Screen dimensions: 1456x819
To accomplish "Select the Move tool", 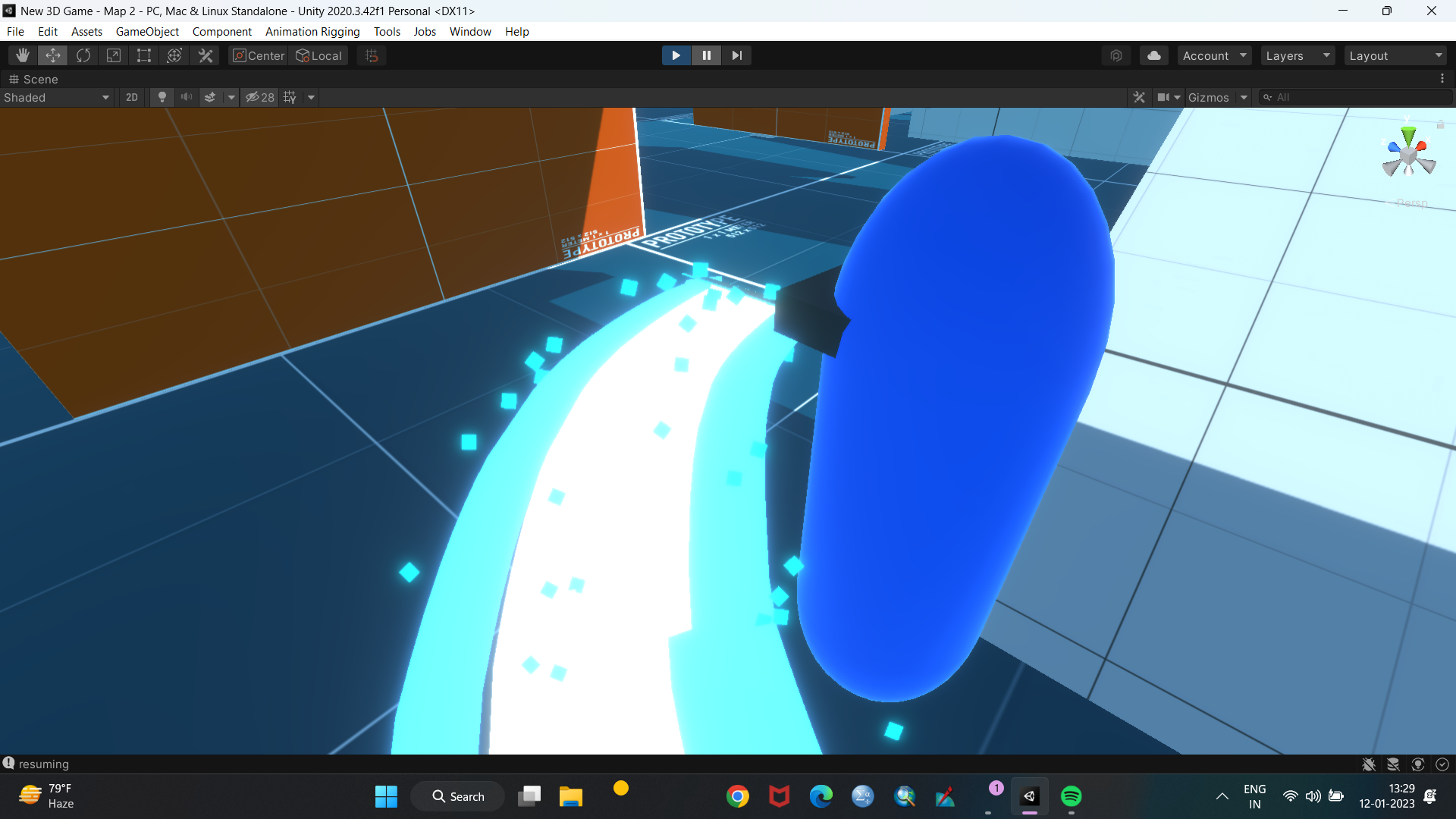I will (x=53, y=55).
